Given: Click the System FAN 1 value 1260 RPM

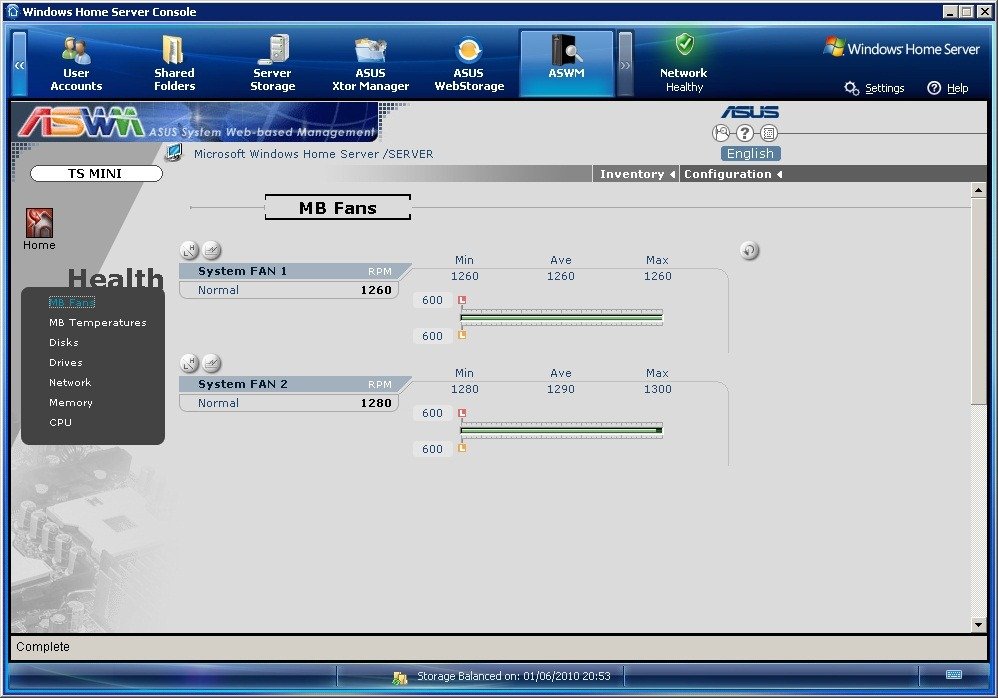Looking at the screenshot, I should pos(376,290).
